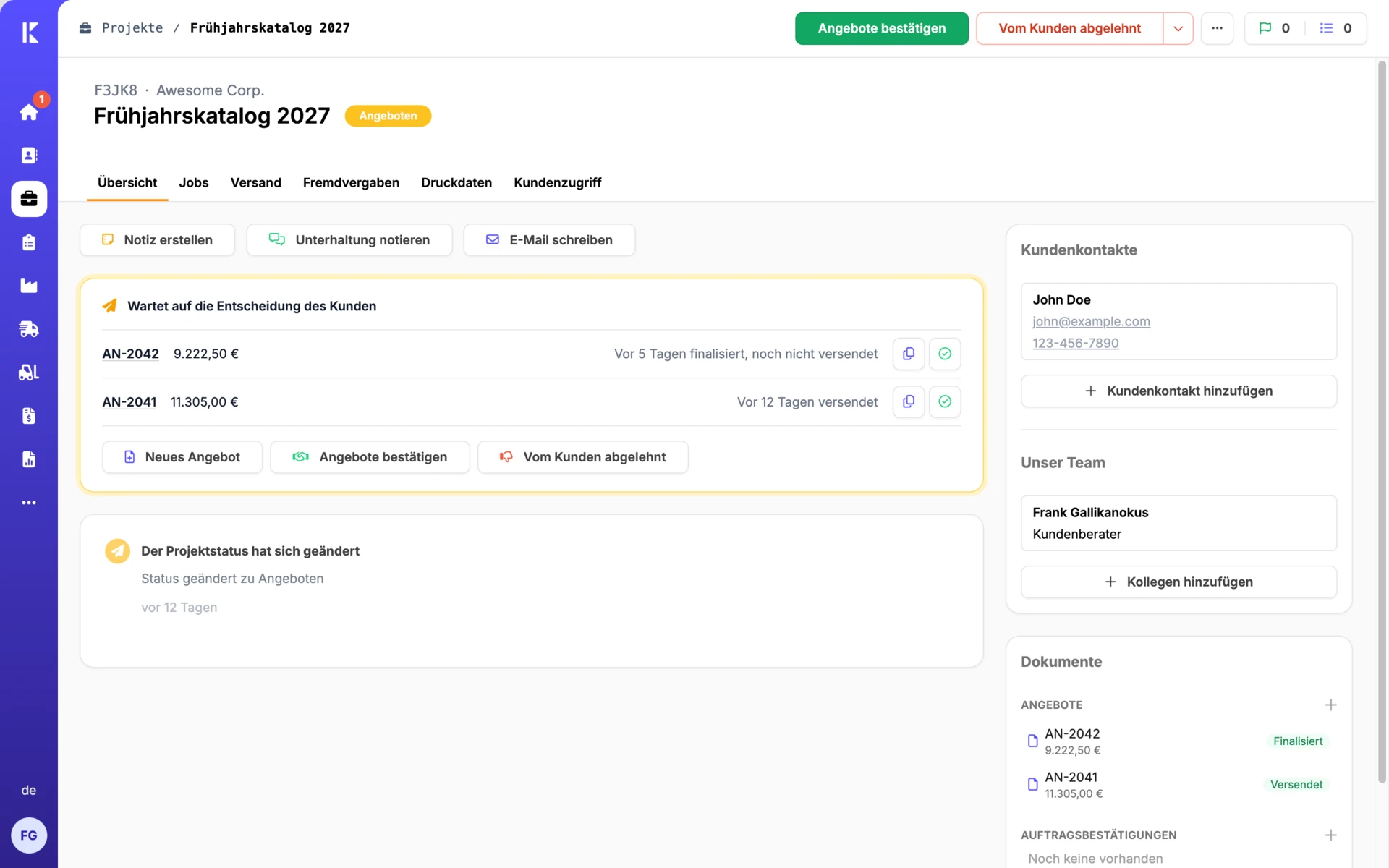This screenshot has height=868, width=1389.
Task: Open the contacts icon in sidebar
Action: click(x=29, y=156)
